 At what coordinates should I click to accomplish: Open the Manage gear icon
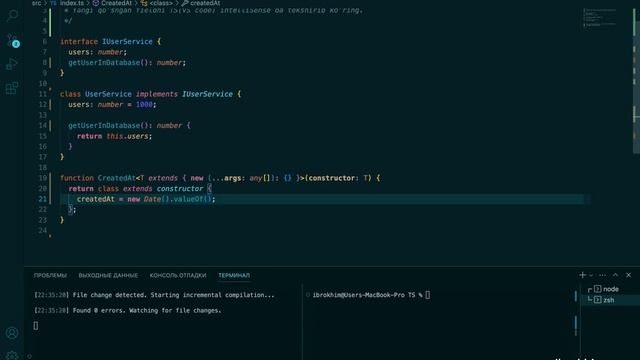pos(12,356)
